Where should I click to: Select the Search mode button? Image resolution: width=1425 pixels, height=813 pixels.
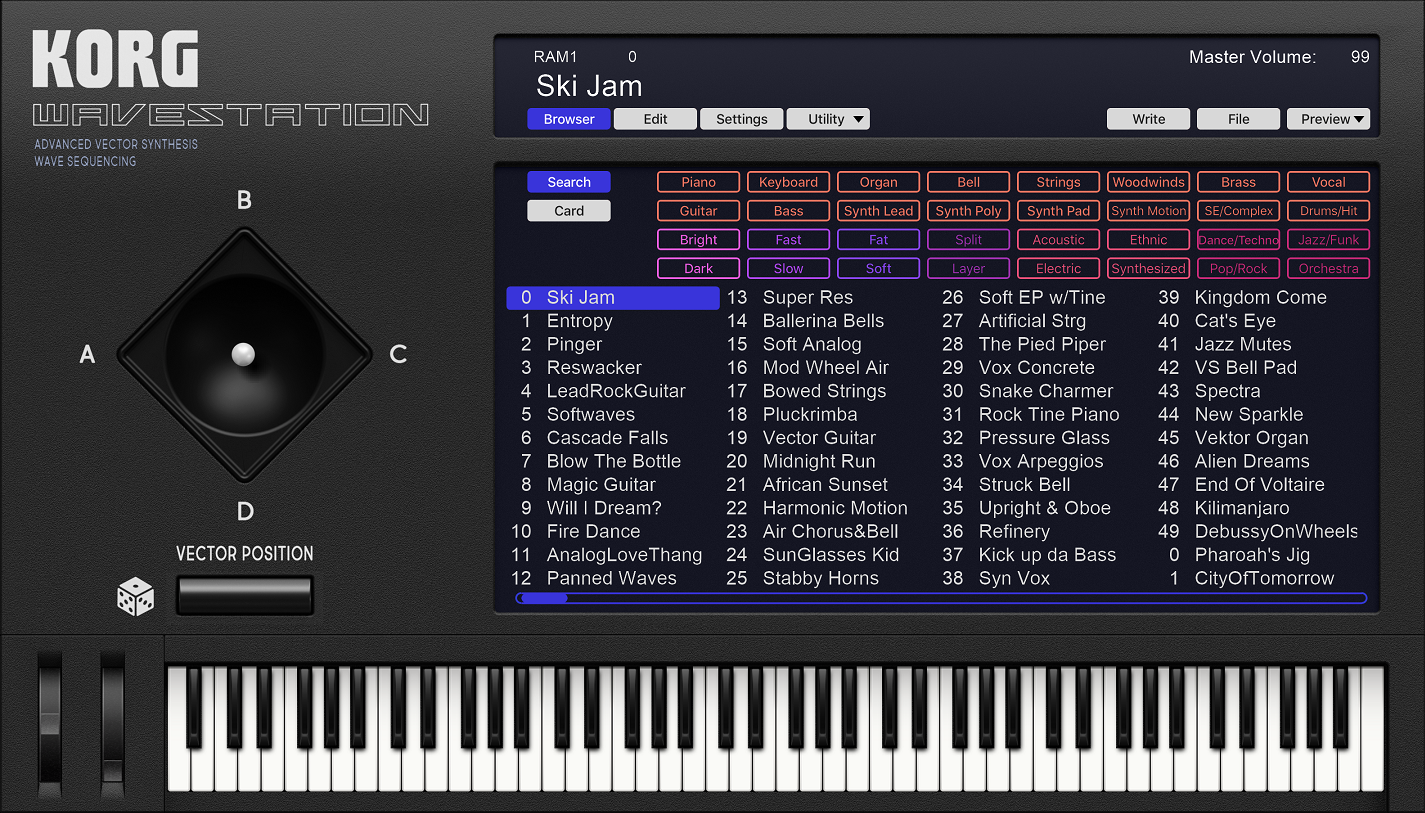coord(568,181)
